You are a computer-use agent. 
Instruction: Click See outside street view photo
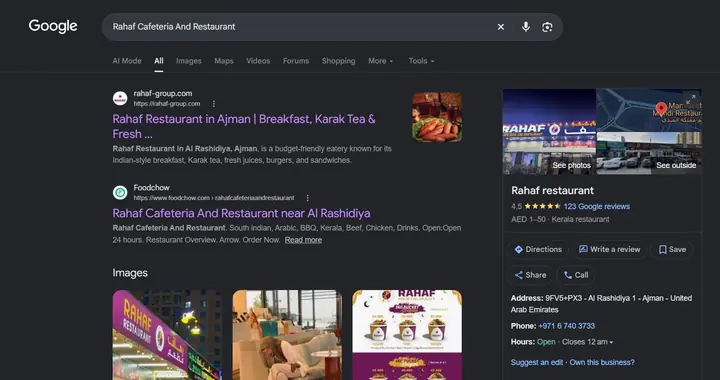click(649, 153)
